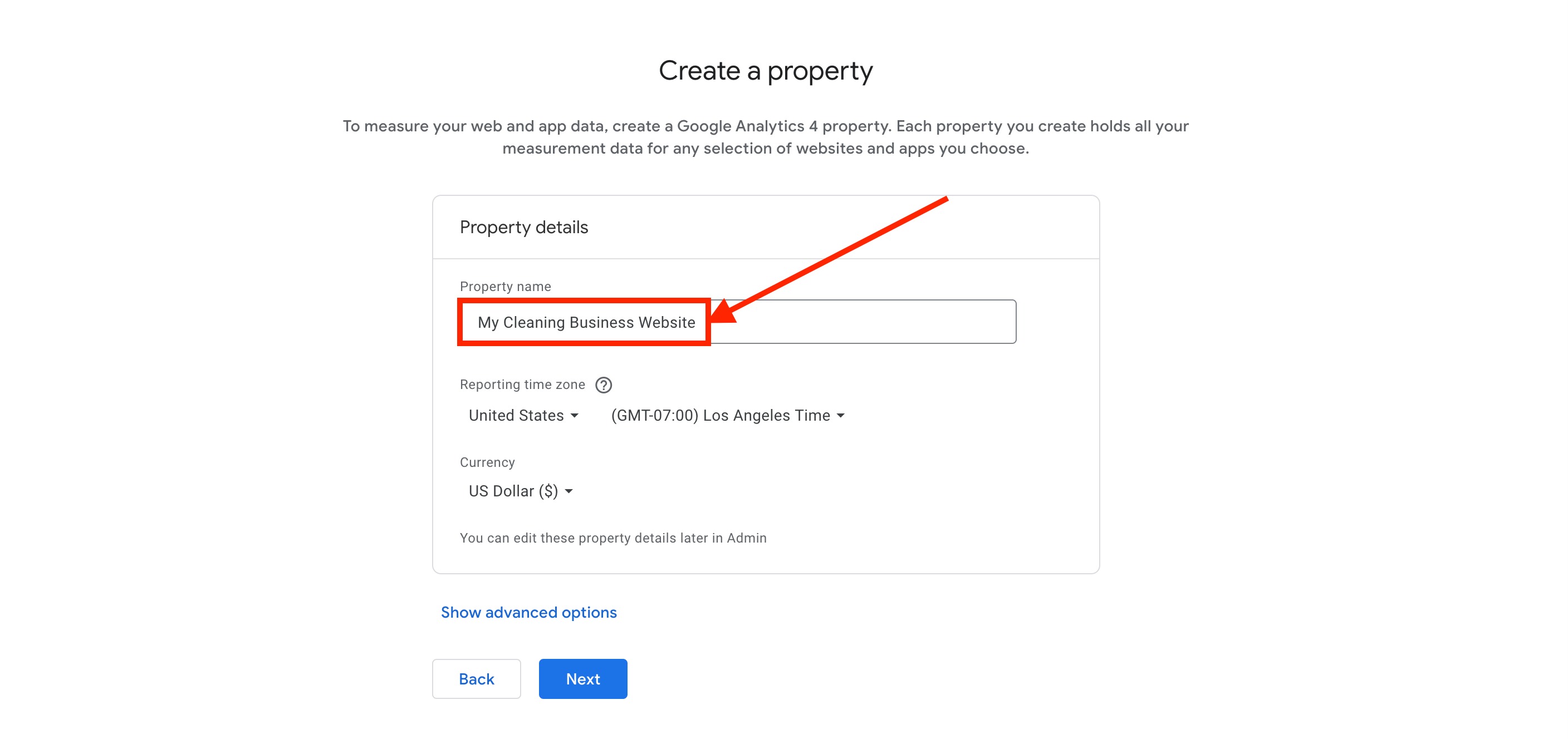Viewport: 1568px width, 739px height.
Task: Select the Property details card header
Action: 766,228
